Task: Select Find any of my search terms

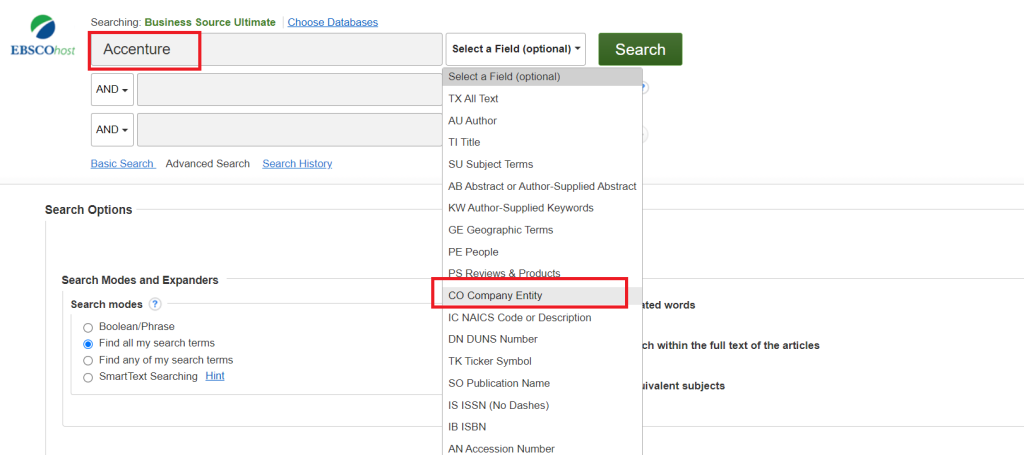Action: (x=88, y=360)
